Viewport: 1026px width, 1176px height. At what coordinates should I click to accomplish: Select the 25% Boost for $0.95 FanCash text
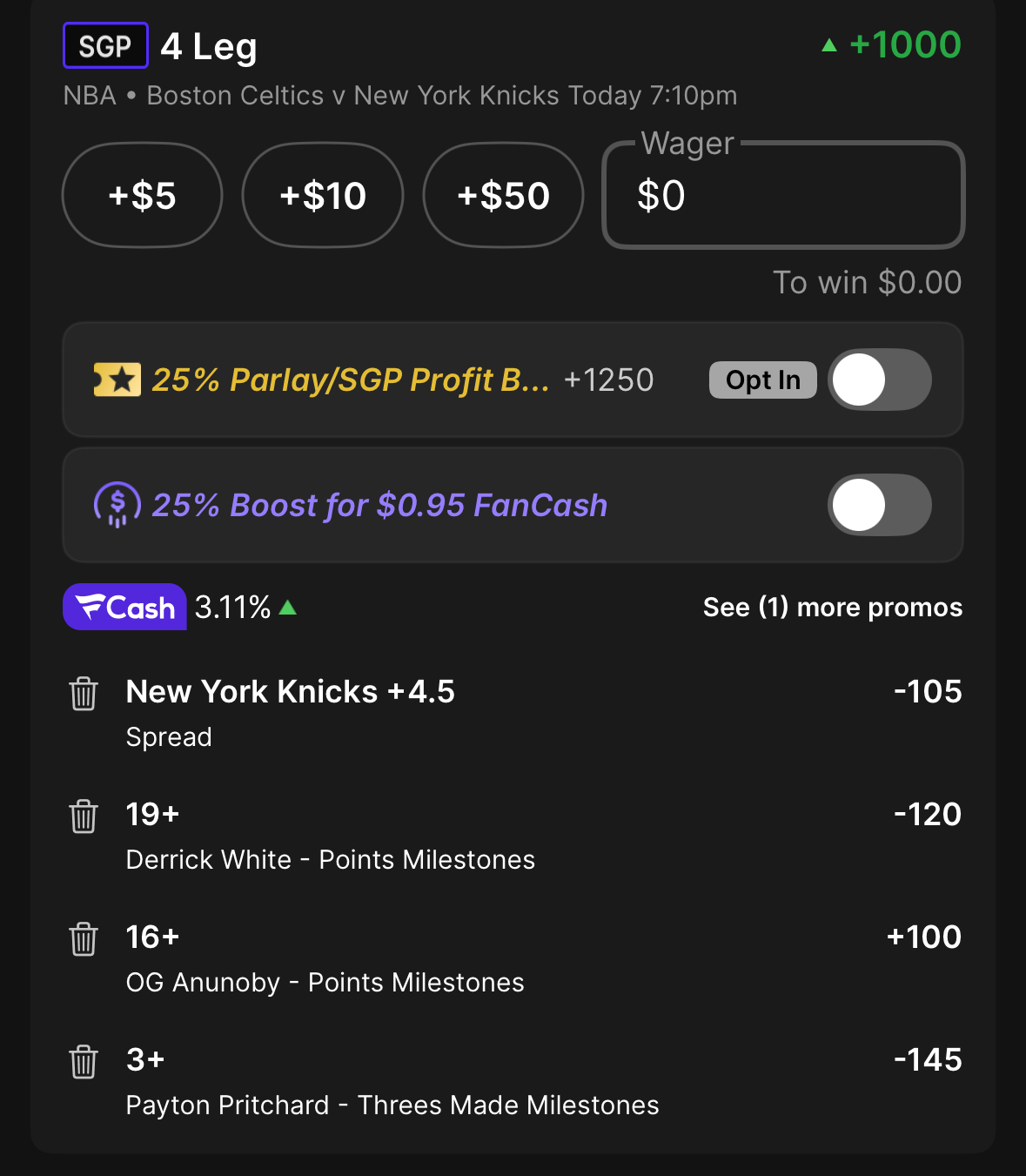[x=379, y=505]
